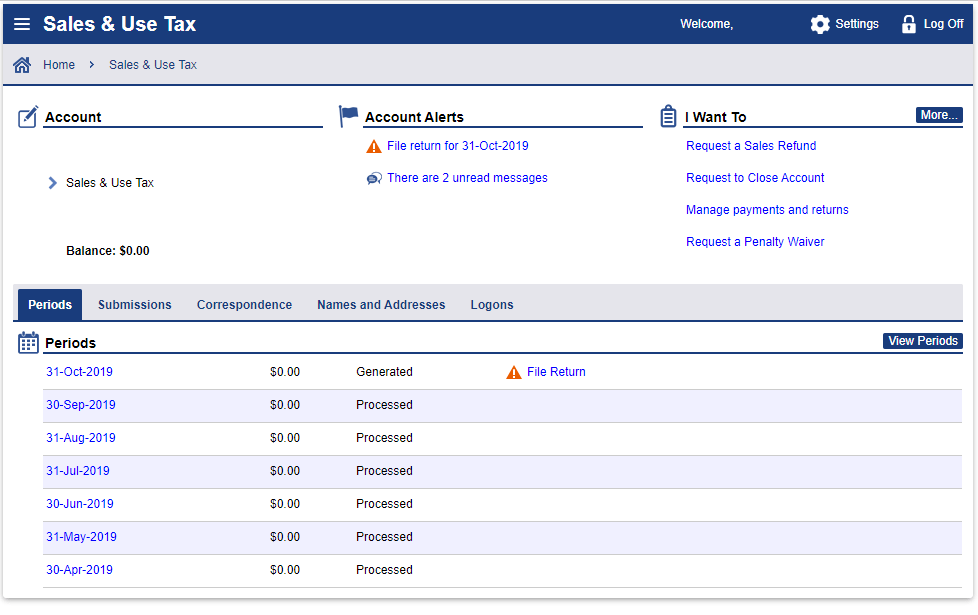Click the warning triangle next to File Return
Screen dimensions: 978x615
[x=514, y=371]
